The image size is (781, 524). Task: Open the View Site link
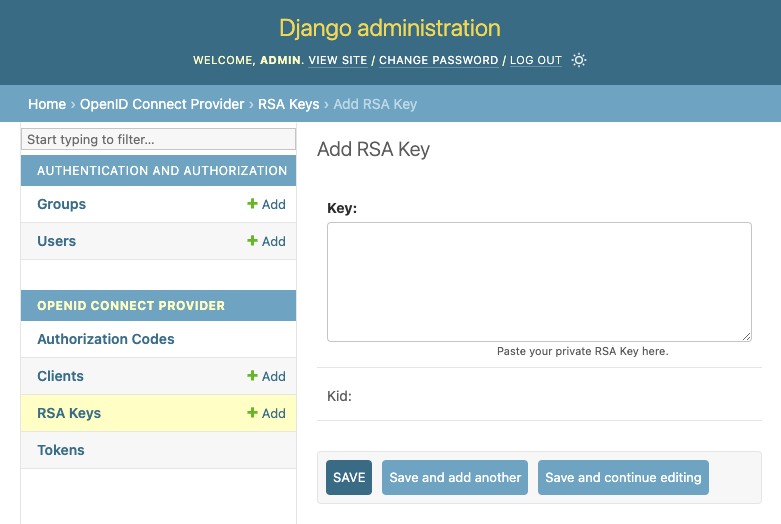(338, 60)
